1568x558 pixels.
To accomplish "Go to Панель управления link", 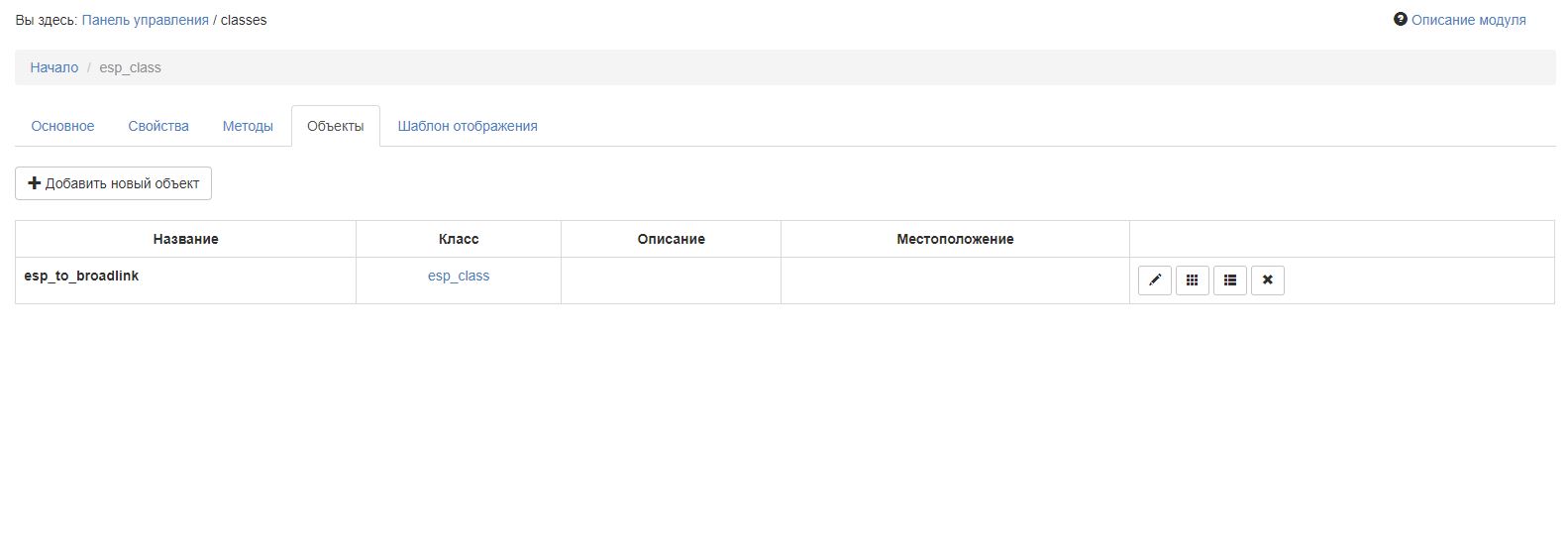I will 146,20.
